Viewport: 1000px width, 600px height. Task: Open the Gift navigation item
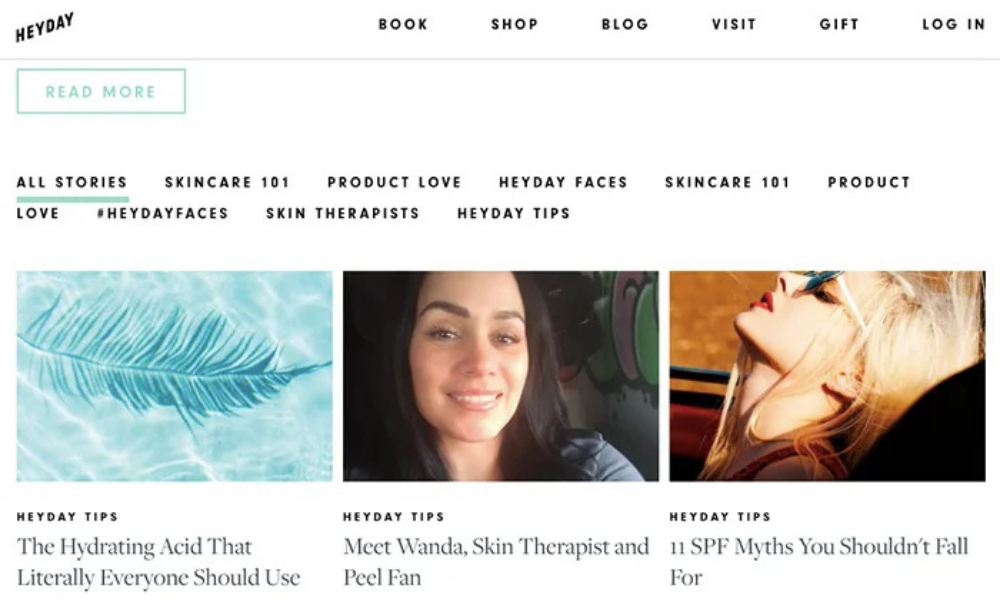pyautogui.click(x=839, y=24)
